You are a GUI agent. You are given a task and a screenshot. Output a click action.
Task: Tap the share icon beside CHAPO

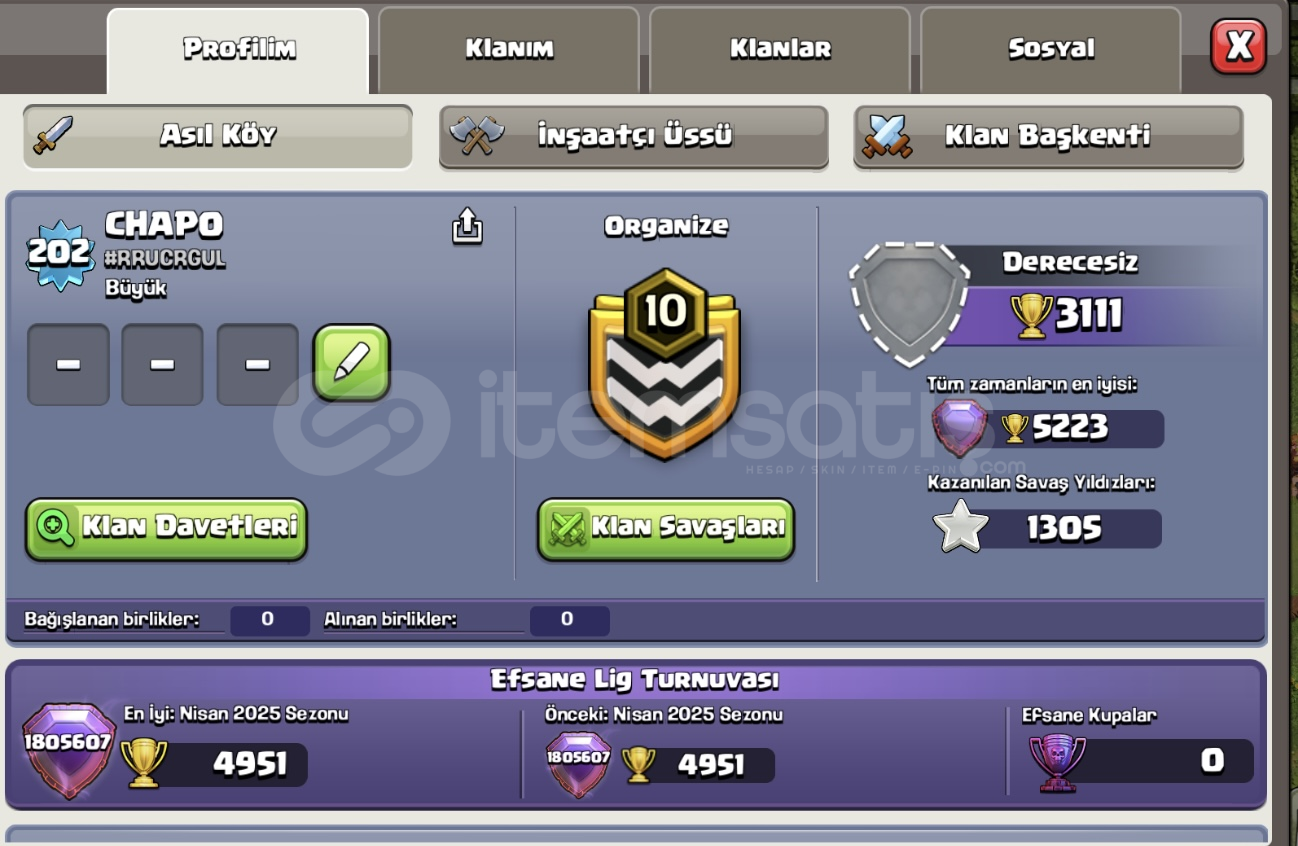pyautogui.click(x=467, y=226)
